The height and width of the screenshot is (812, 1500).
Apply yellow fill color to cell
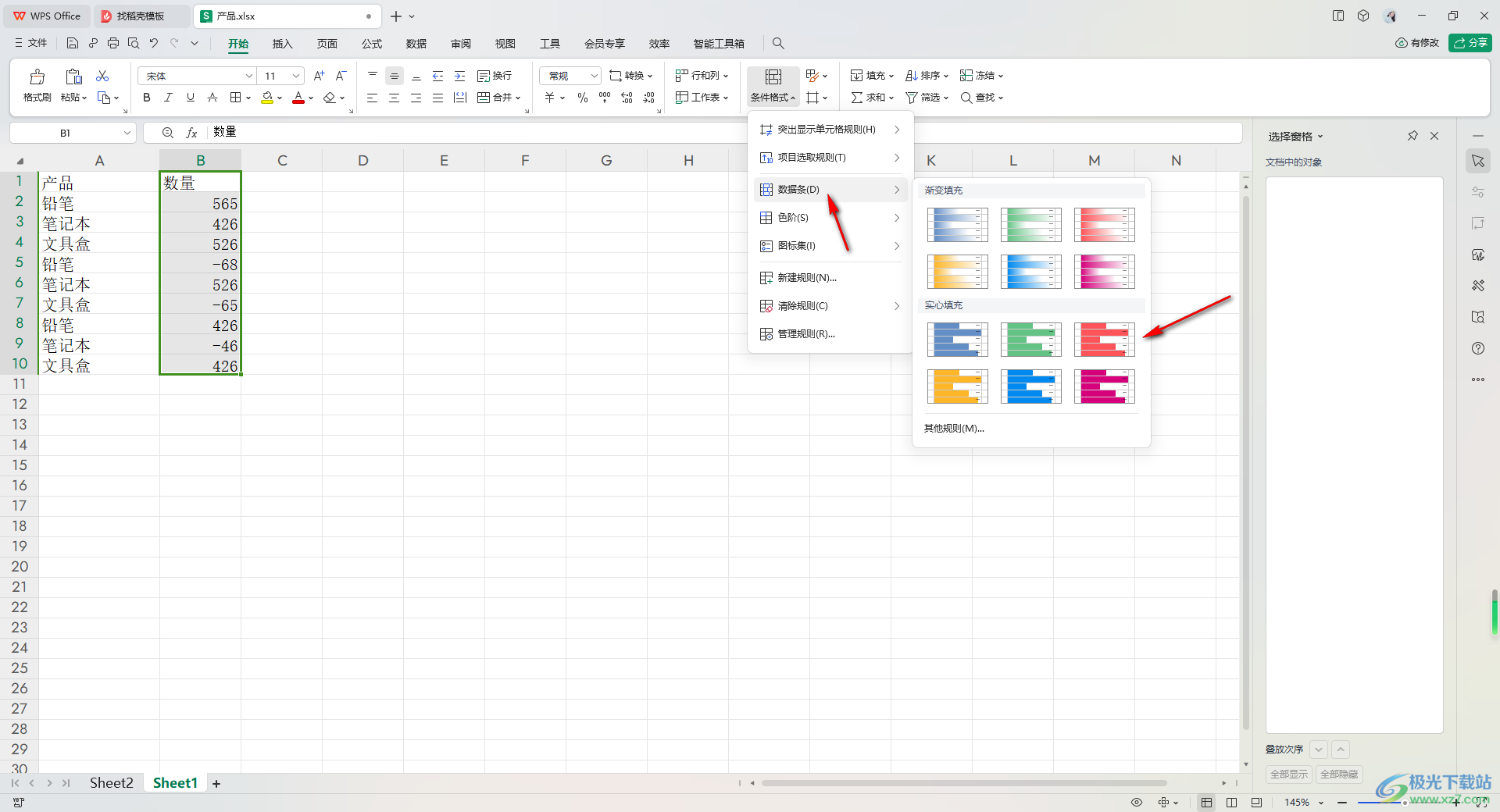click(x=267, y=98)
